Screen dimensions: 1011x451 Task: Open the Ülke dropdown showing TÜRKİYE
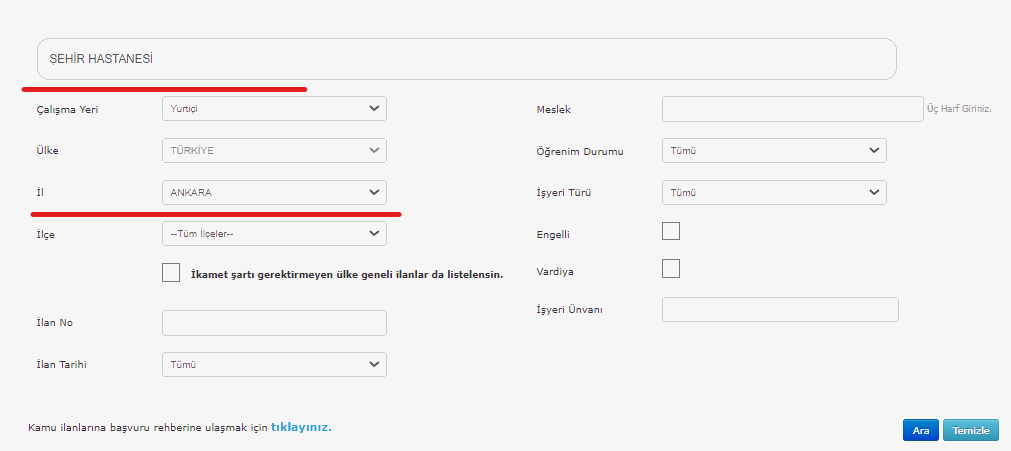tap(274, 150)
